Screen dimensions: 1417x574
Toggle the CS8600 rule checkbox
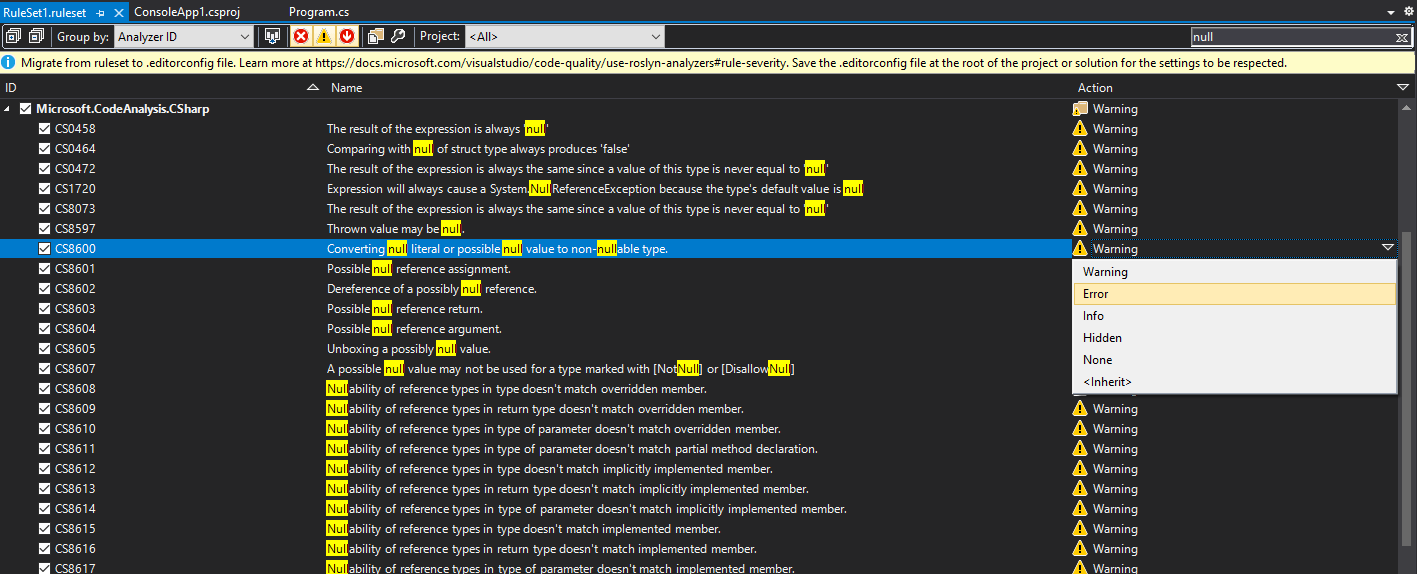coord(44,249)
